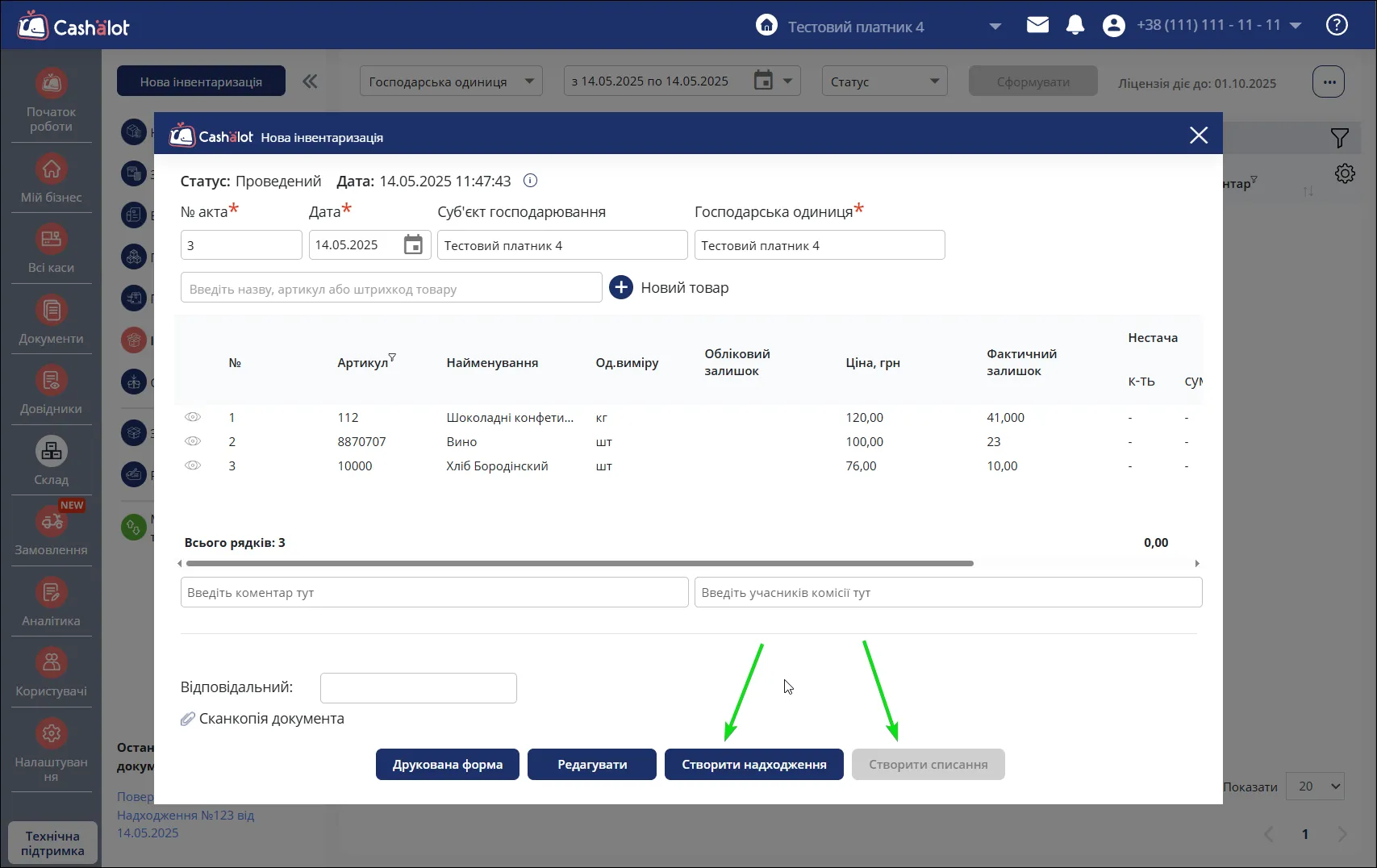Click info icon next to date
Viewport: 1377px width, 868px height.
[x=530, y=181]
